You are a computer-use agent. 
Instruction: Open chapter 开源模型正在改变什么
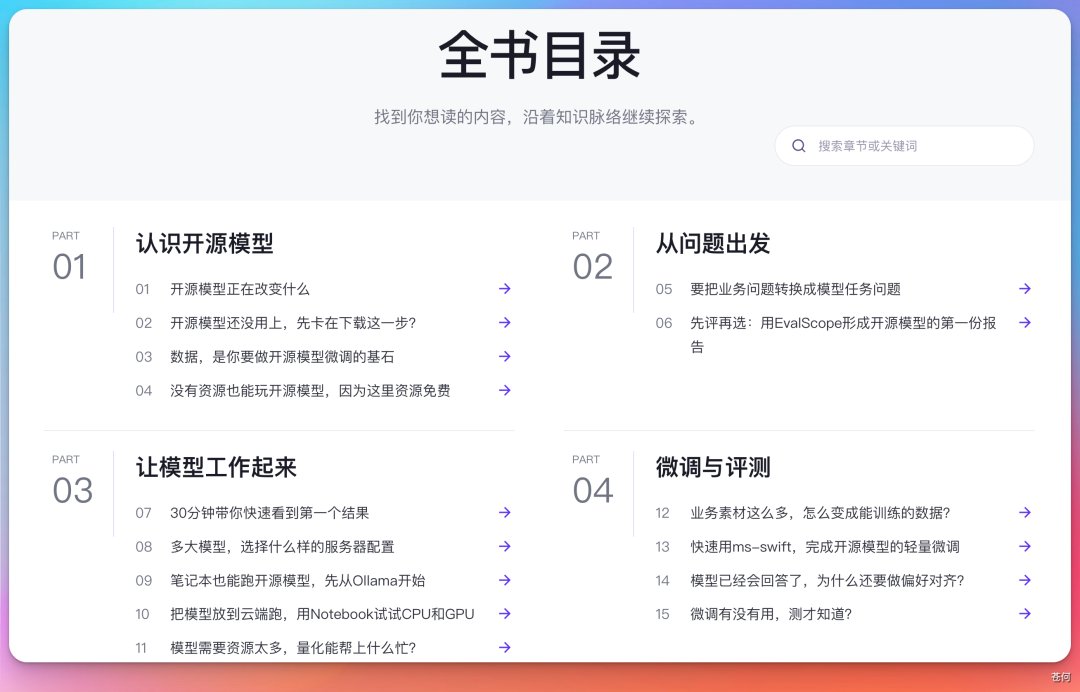(240, 289)
